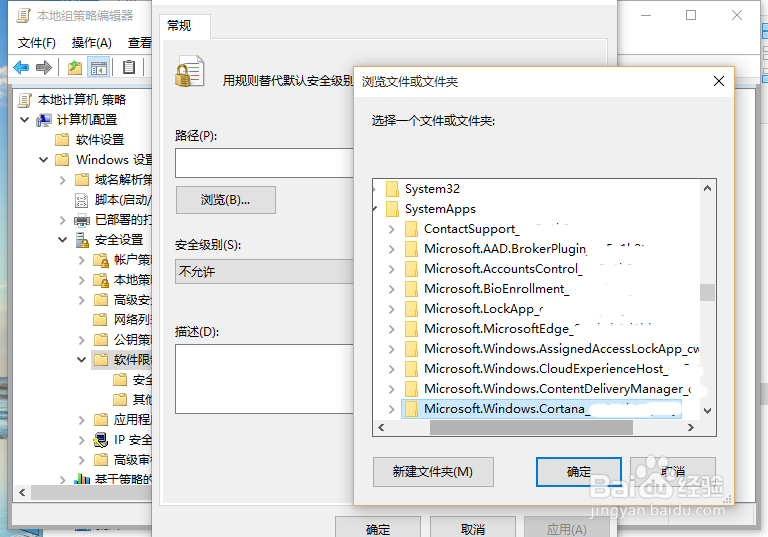Select the Microsoft.LockApp folder
The height and width of the screenshot is (537, 768).
point(483,309)
